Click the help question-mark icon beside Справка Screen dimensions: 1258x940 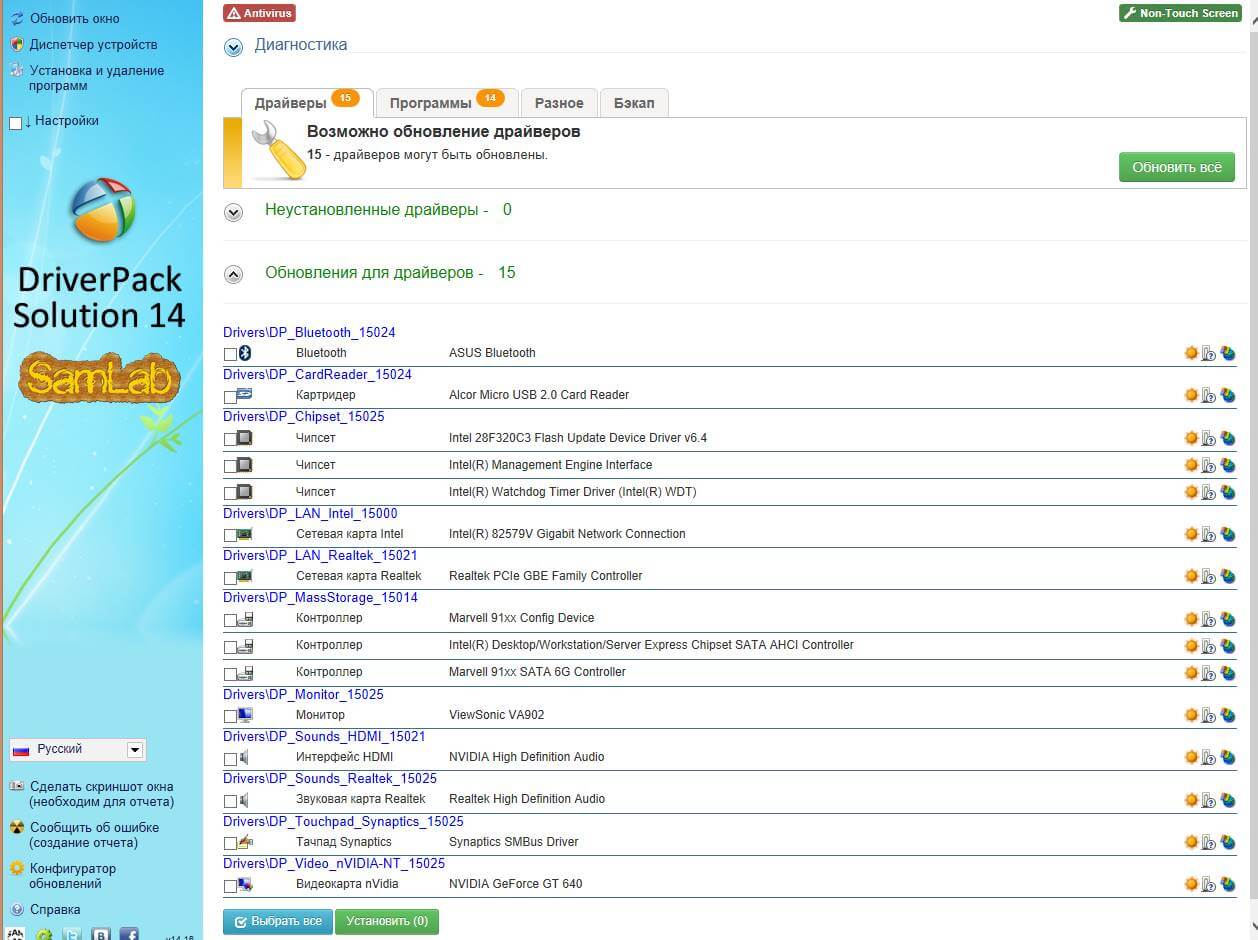[x=17, y=910]
